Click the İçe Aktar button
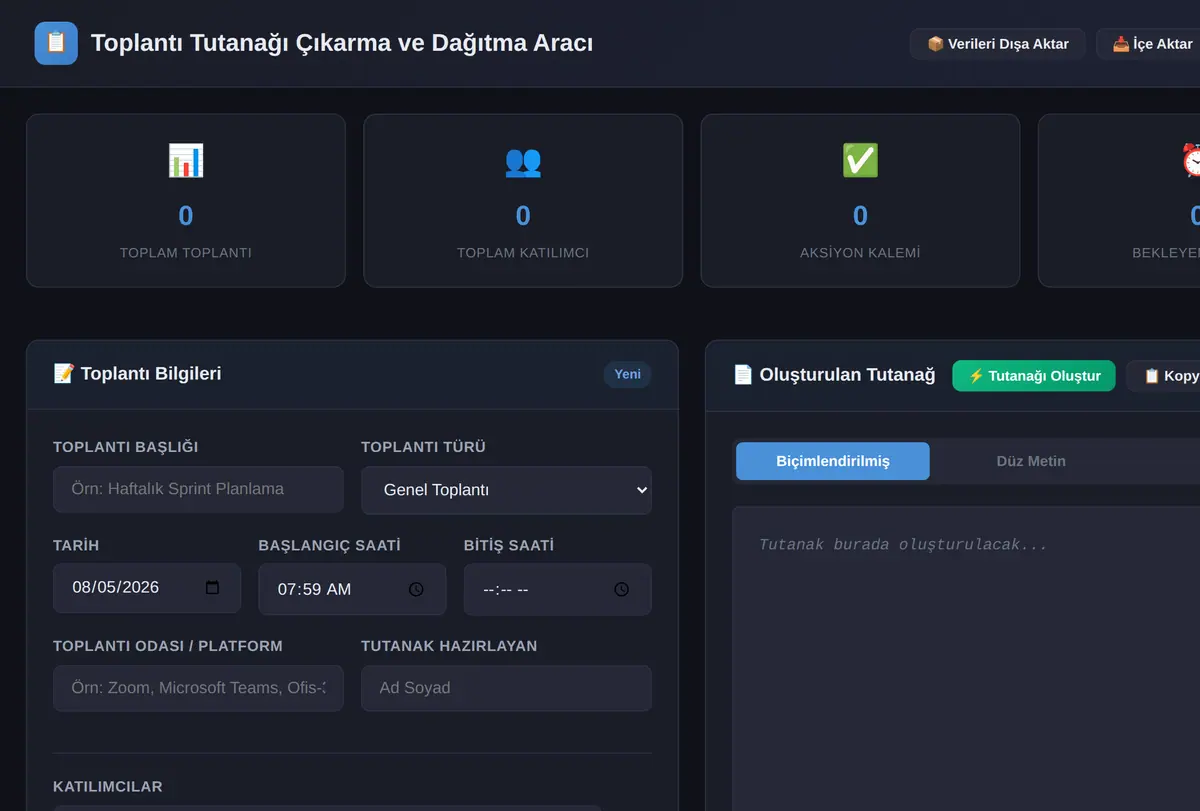 click(1150, 44)
